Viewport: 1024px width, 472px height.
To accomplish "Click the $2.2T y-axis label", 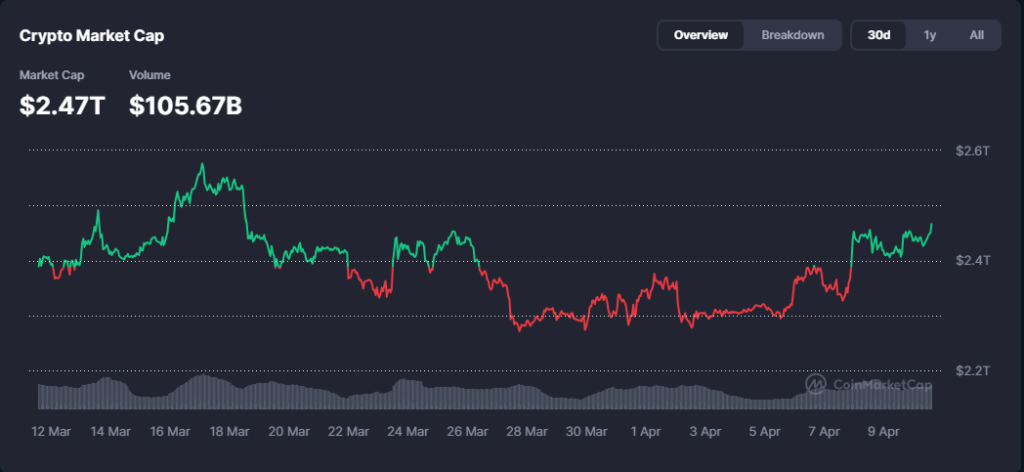I will point(972,371).
